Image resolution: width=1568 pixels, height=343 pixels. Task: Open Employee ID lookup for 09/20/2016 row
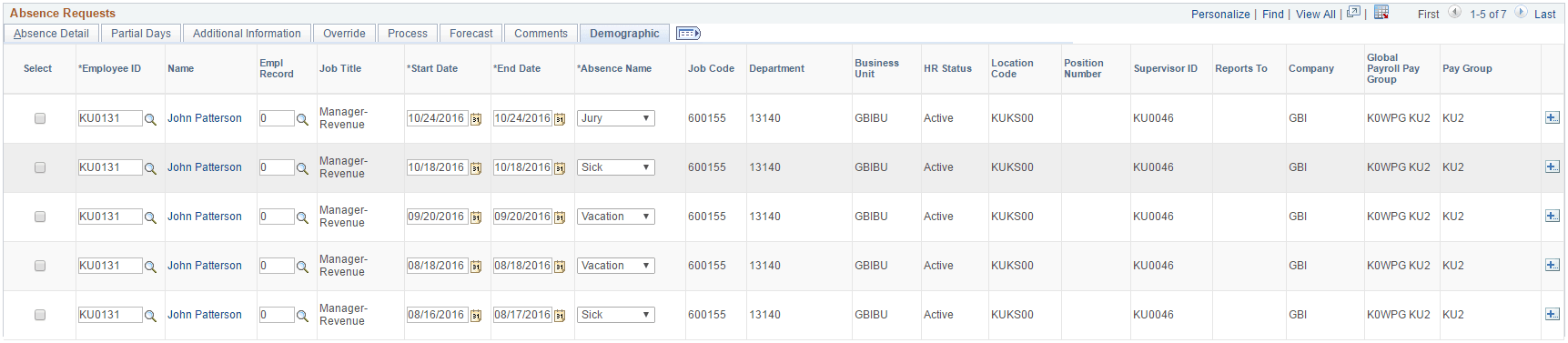point(150,217)
